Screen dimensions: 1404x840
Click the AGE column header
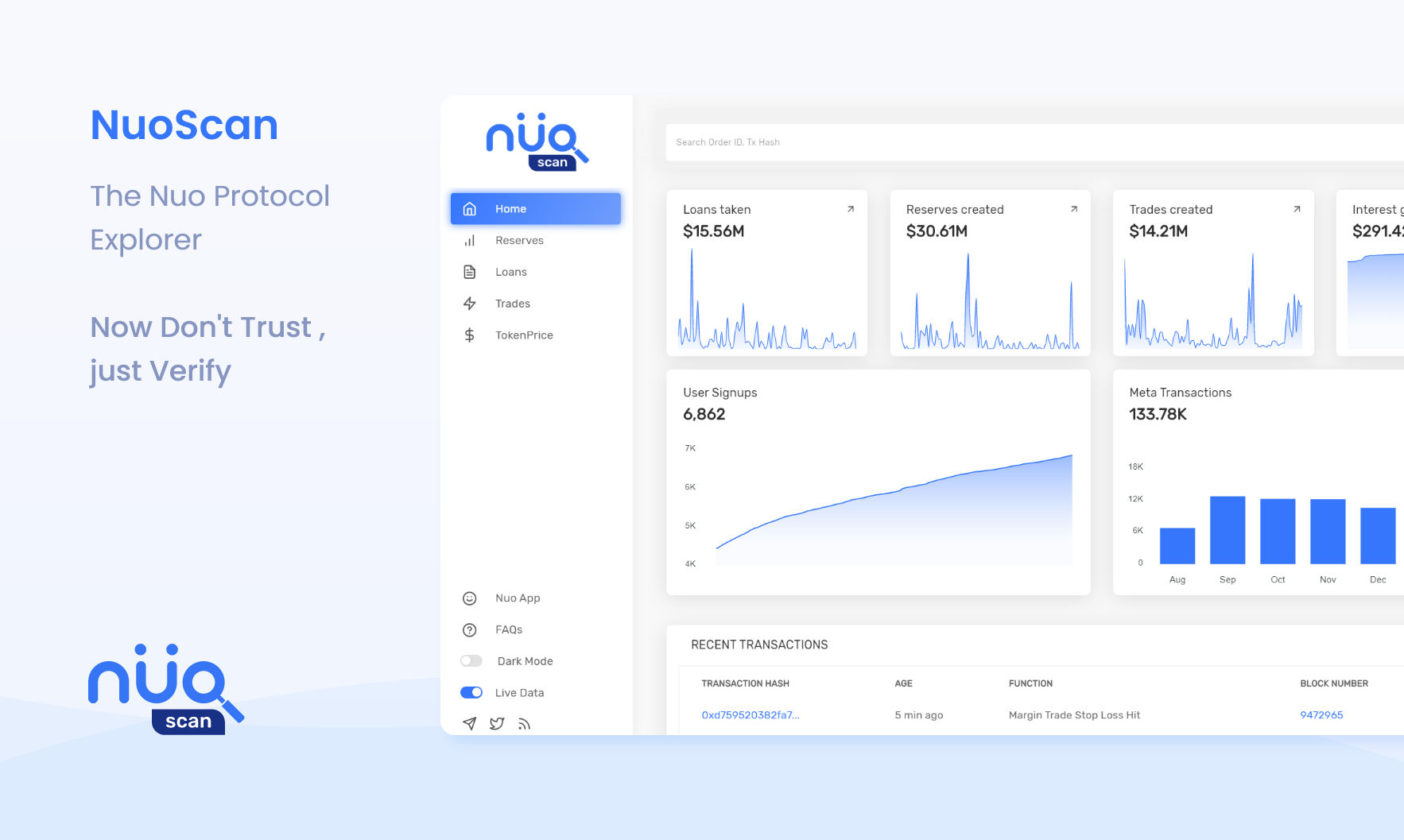pyautogui.click(x=903, y=683)
